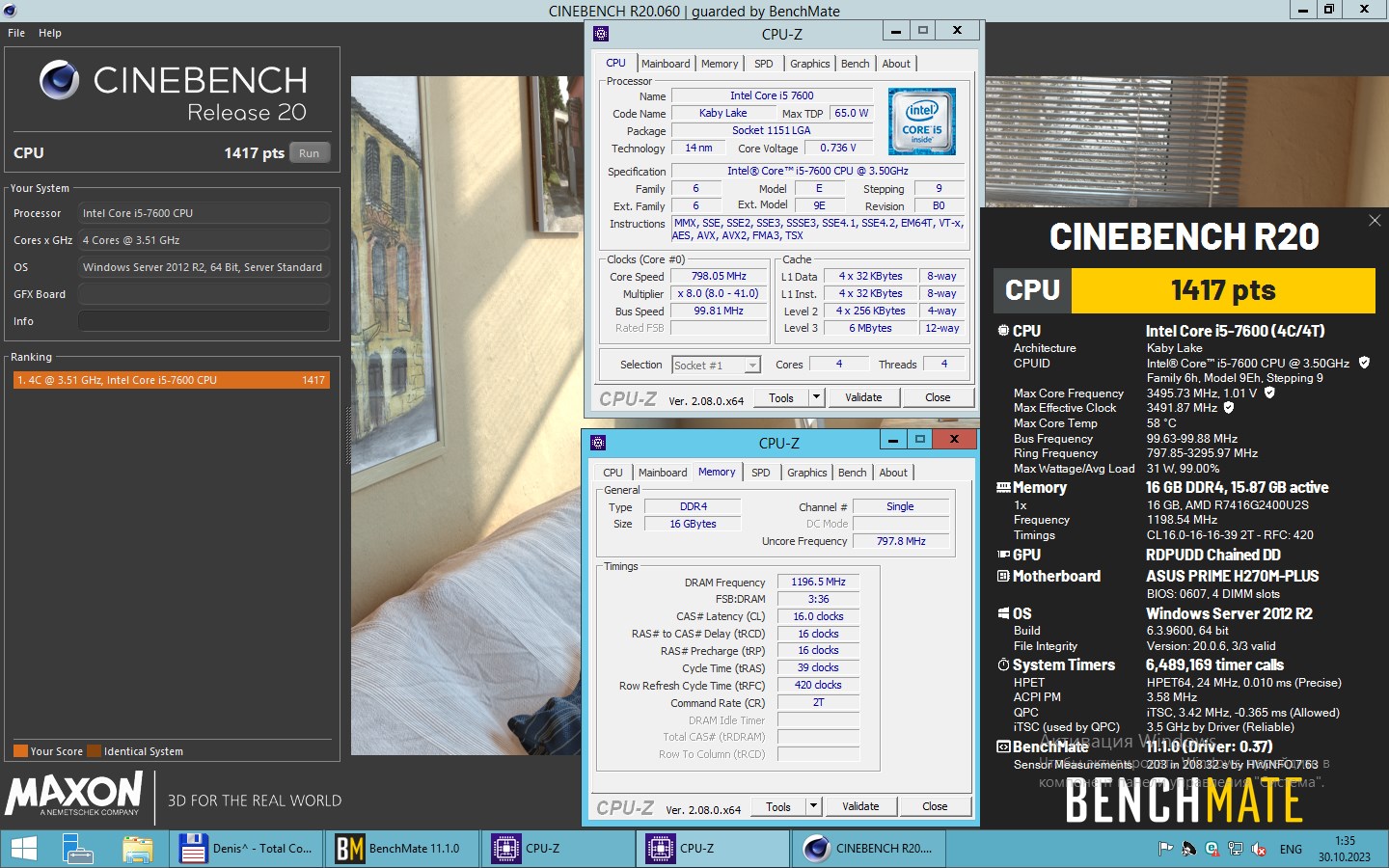Switch to Graphics tab in upper CPU-Z window

pyautogui.click(x=809, y=64)
